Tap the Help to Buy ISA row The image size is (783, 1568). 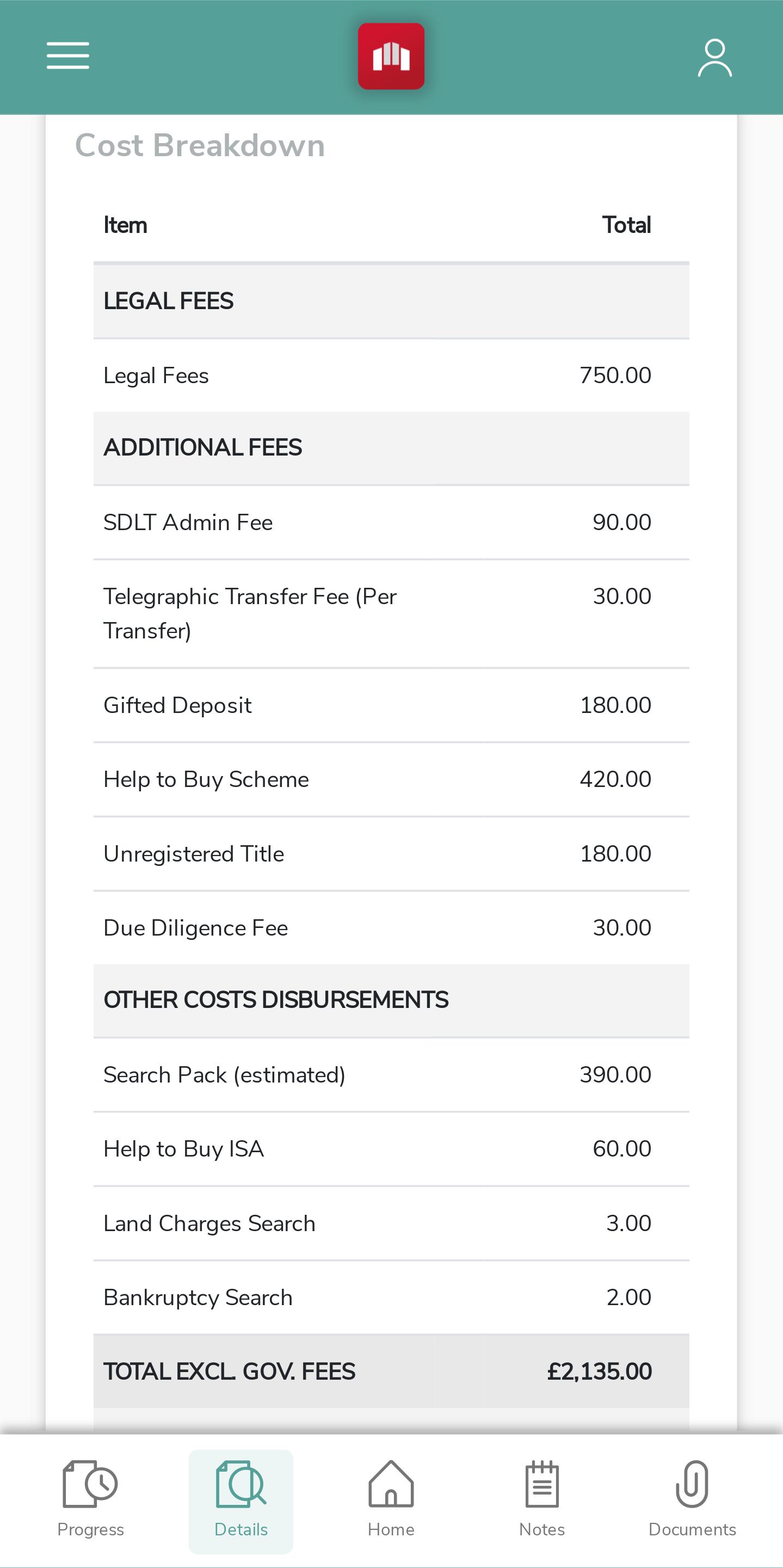pyautogui.click(x=391, y=1149)
